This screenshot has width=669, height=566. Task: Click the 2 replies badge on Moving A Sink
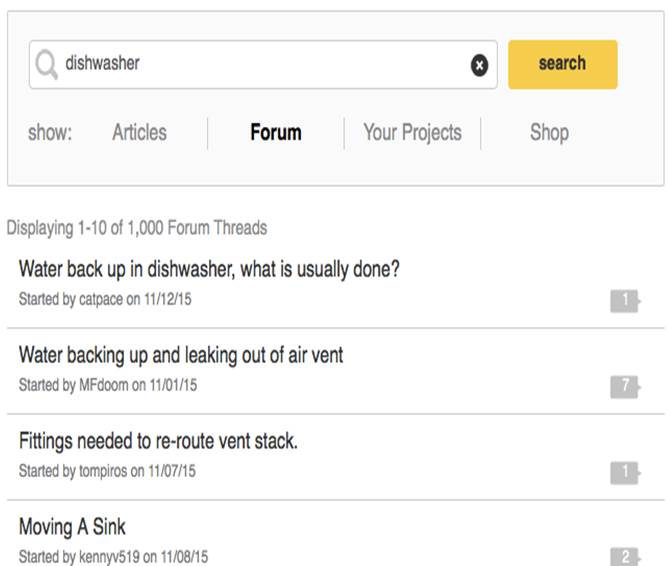[624, 557]
